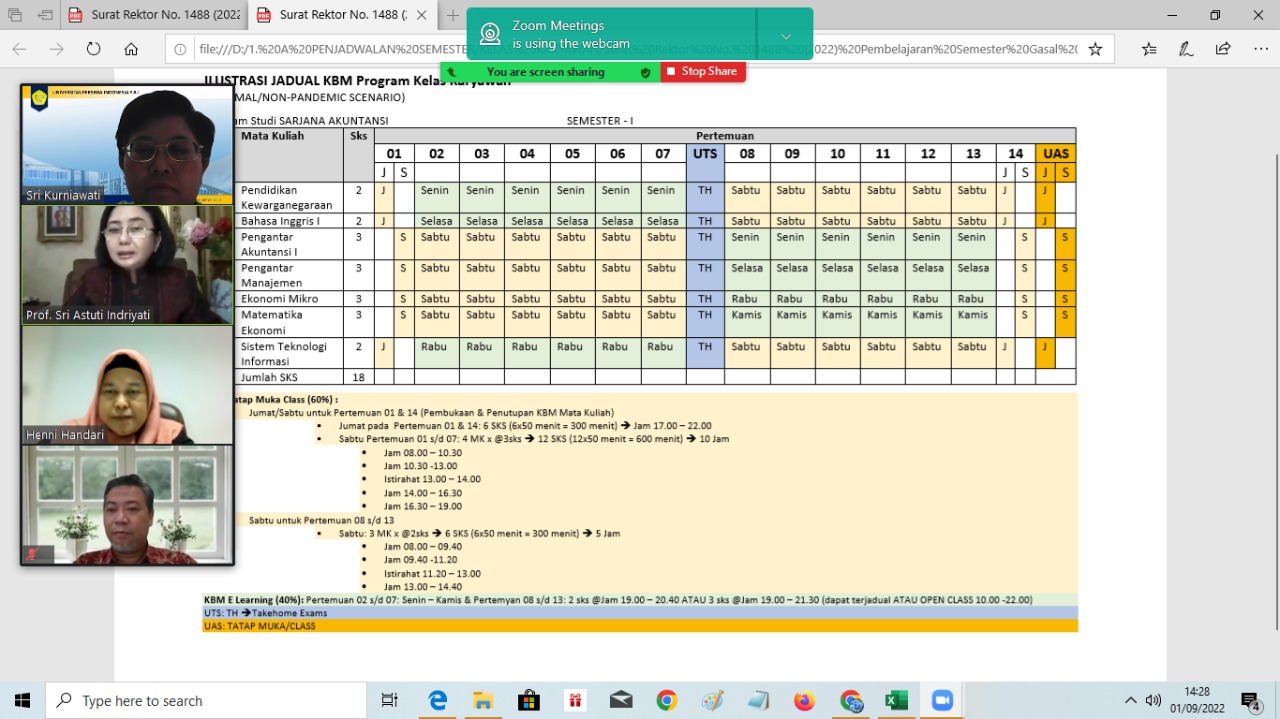Viewport: 1280px width, 719px height.
Task: Open the Windows Start menu
Action: pos(22,700)
